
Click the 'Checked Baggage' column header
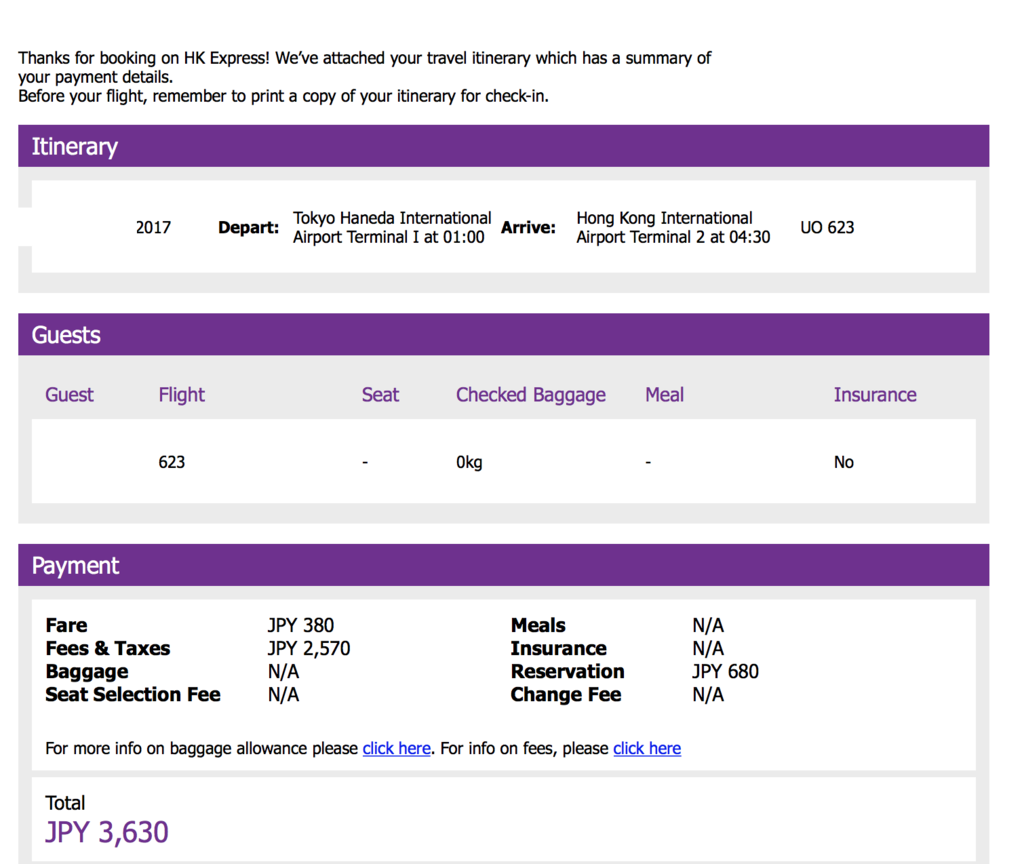click(530, 395)
